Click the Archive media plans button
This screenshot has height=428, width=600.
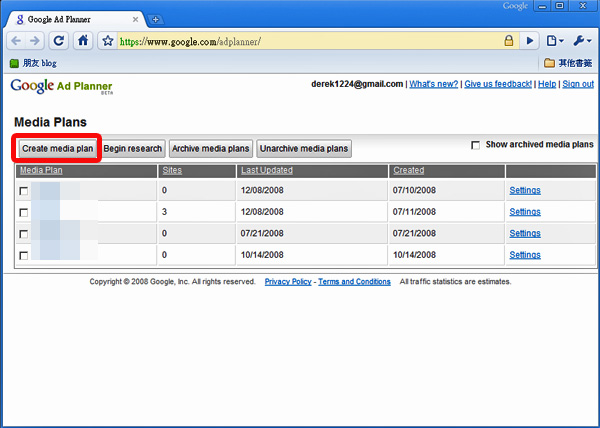pyautogui.click(x=210, y=148)
